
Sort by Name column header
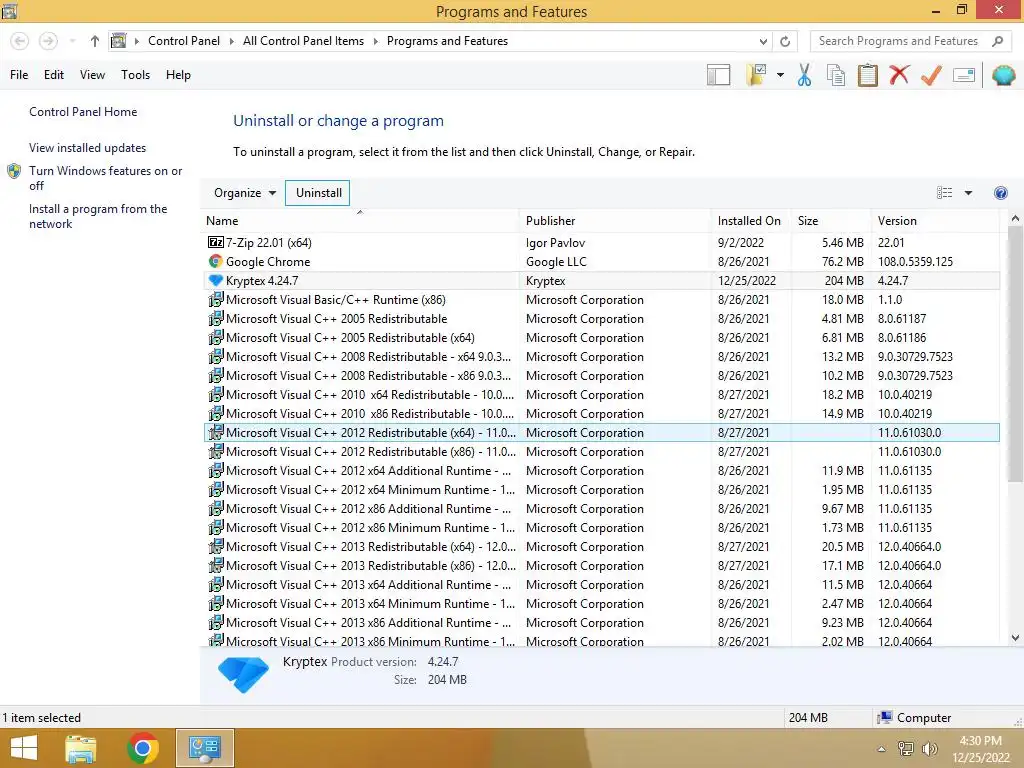pos(360,221)
